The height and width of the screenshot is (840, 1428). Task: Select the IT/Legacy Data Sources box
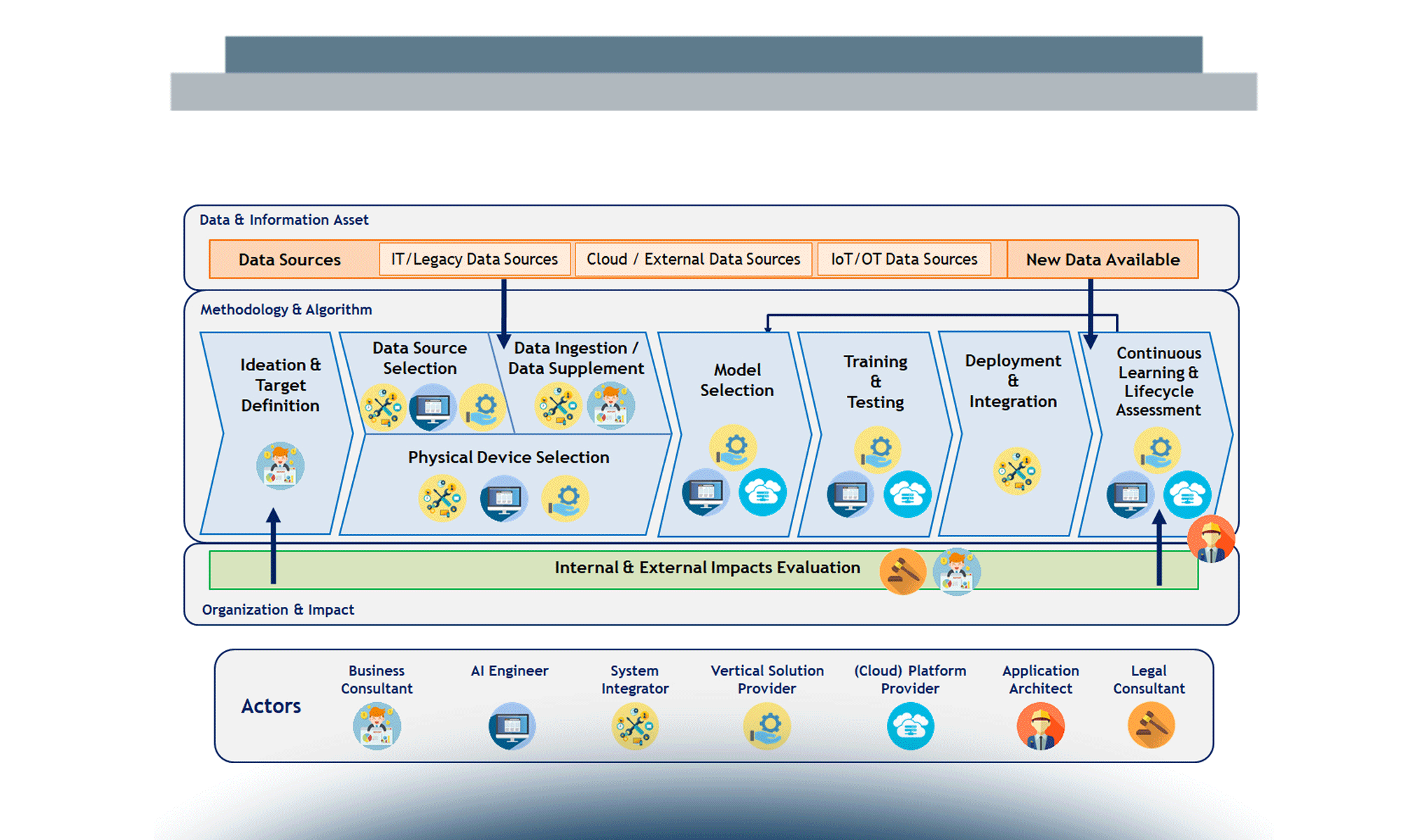(475, 259)
